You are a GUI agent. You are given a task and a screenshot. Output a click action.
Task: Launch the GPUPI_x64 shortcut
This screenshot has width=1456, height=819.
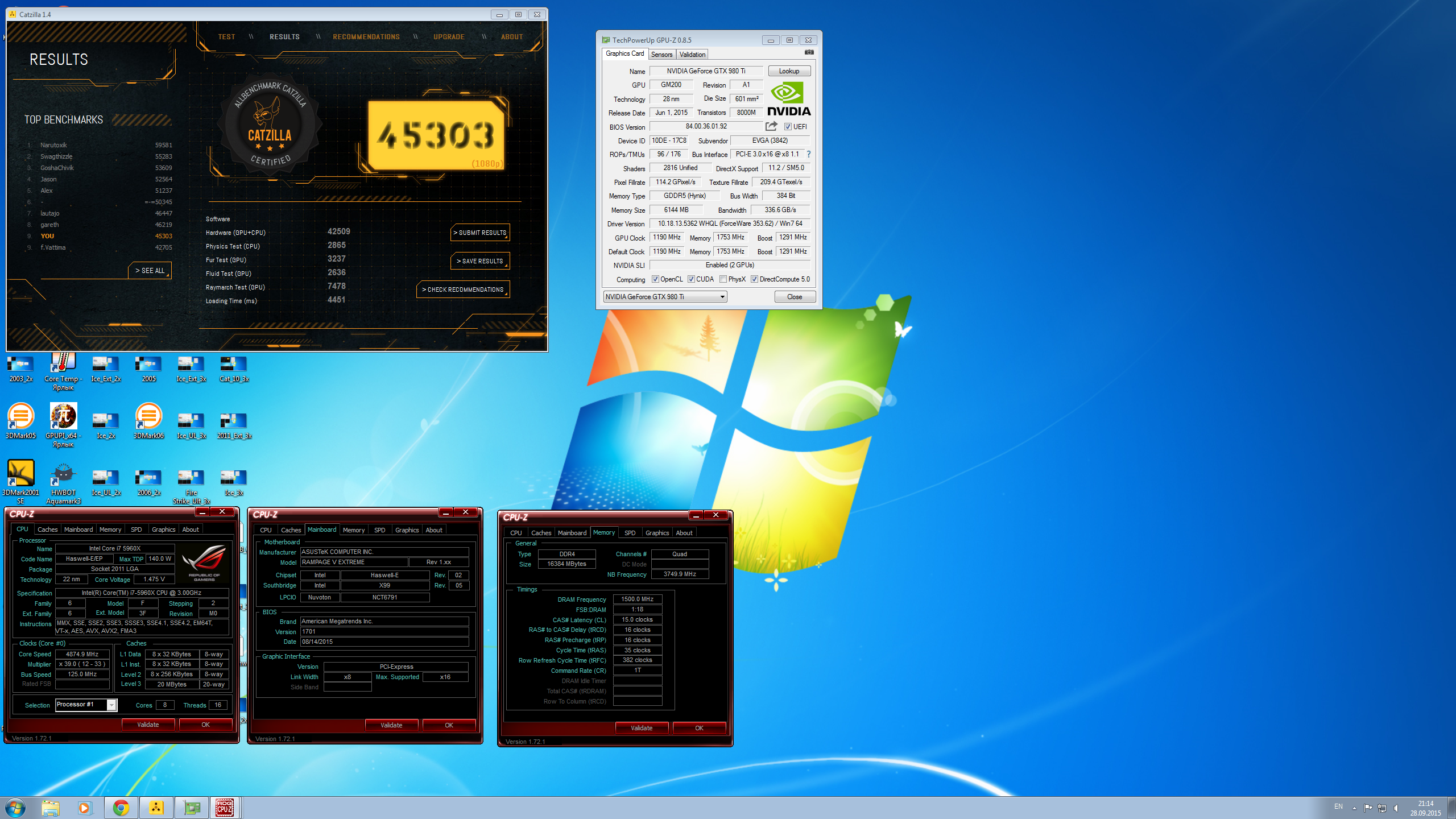63,424
